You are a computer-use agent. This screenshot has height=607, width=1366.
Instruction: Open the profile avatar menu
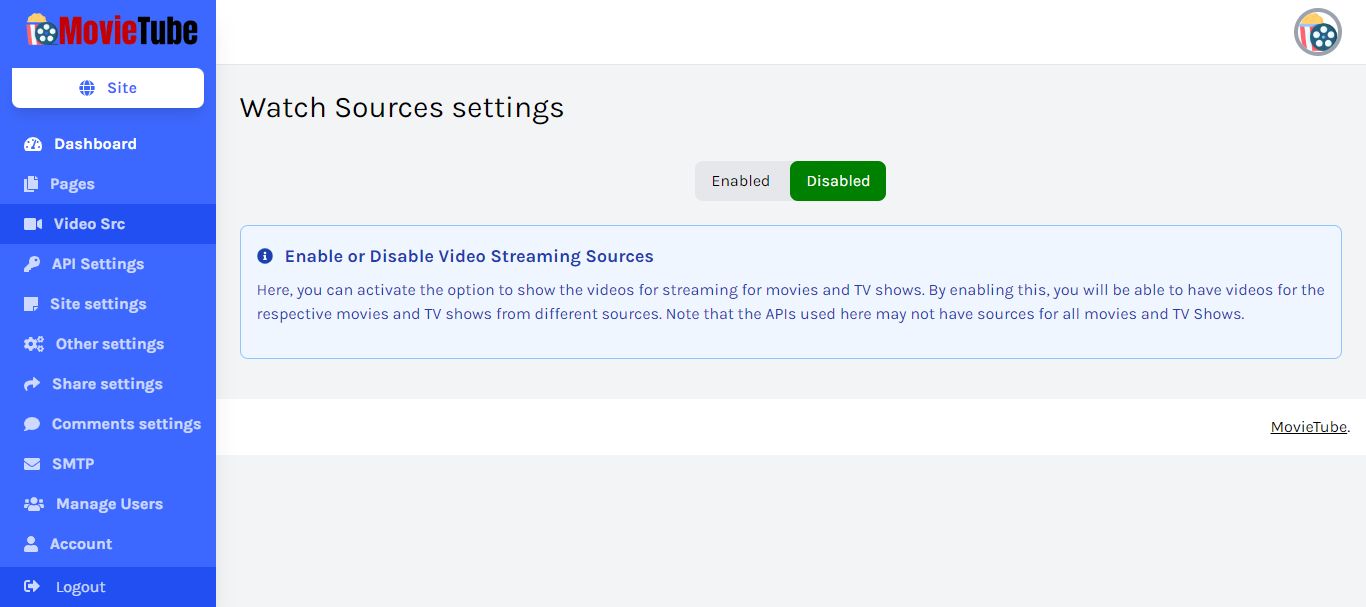click(1317, 33)
